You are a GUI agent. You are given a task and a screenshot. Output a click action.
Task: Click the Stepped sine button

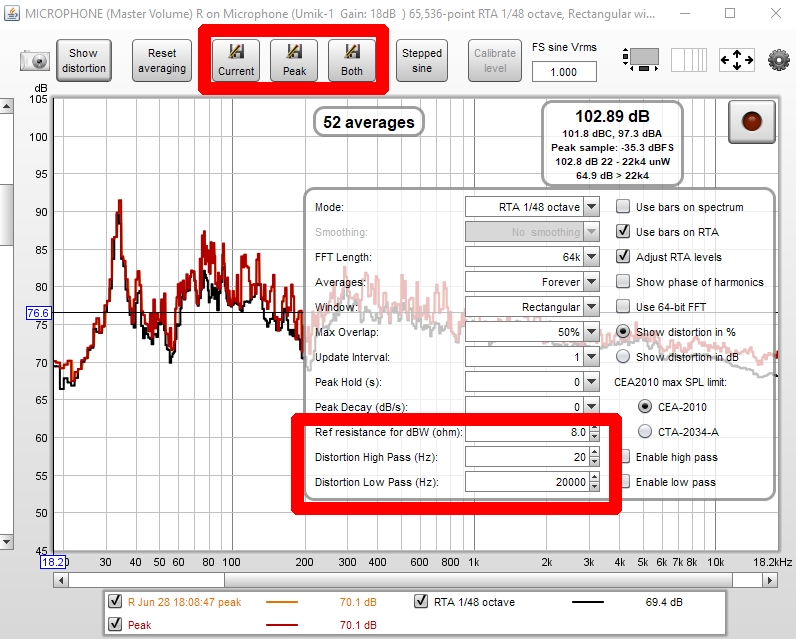coord(422,61)
